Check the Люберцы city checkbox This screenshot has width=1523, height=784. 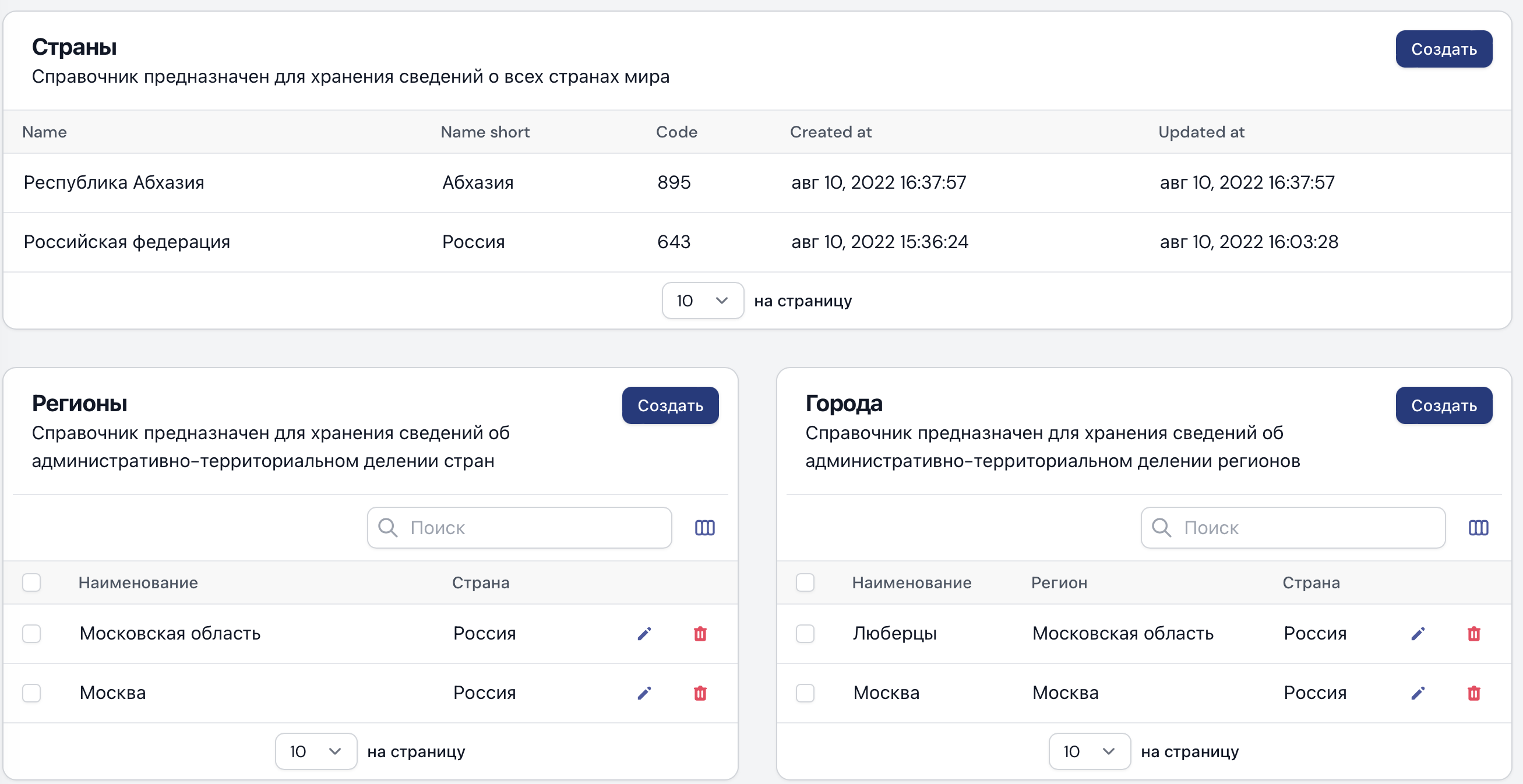(x=805, y=634)
